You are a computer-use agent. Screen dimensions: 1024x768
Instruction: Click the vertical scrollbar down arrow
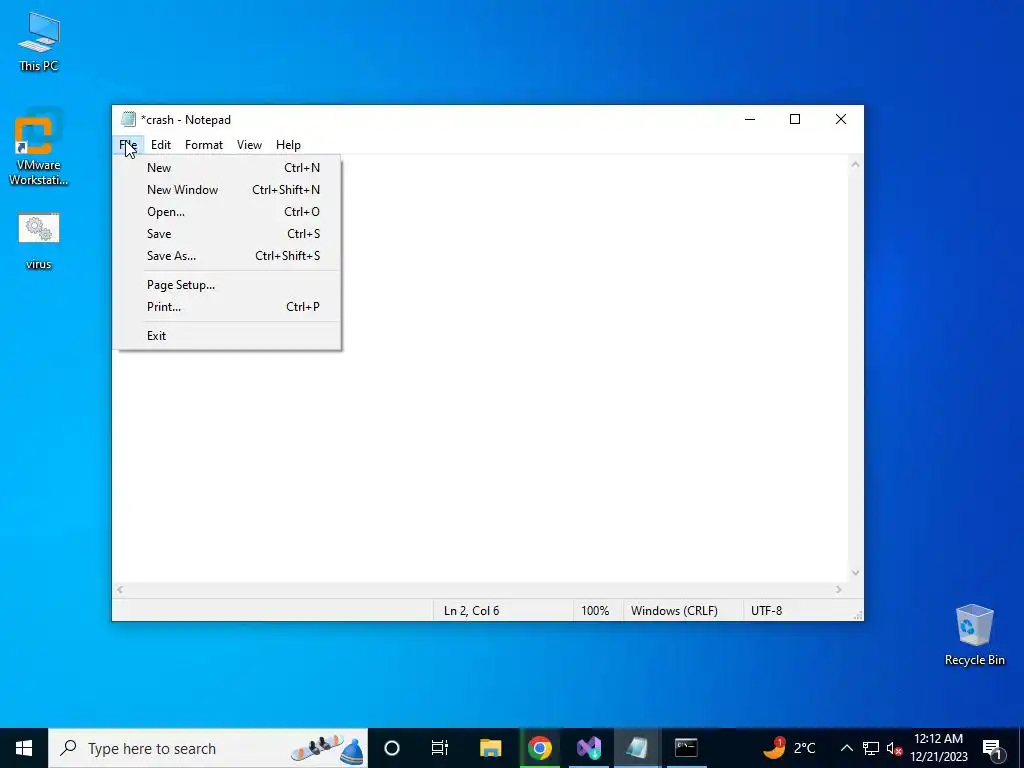pos(855,573)
